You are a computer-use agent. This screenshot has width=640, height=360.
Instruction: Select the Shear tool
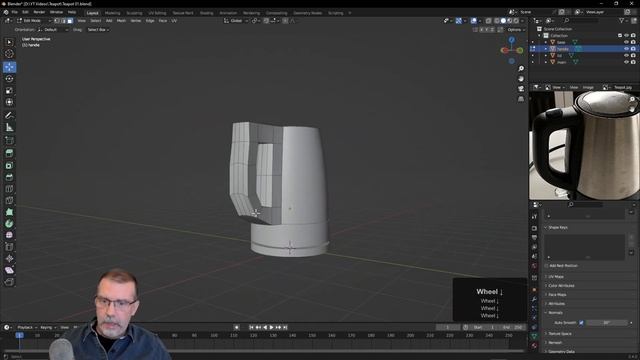9,270
